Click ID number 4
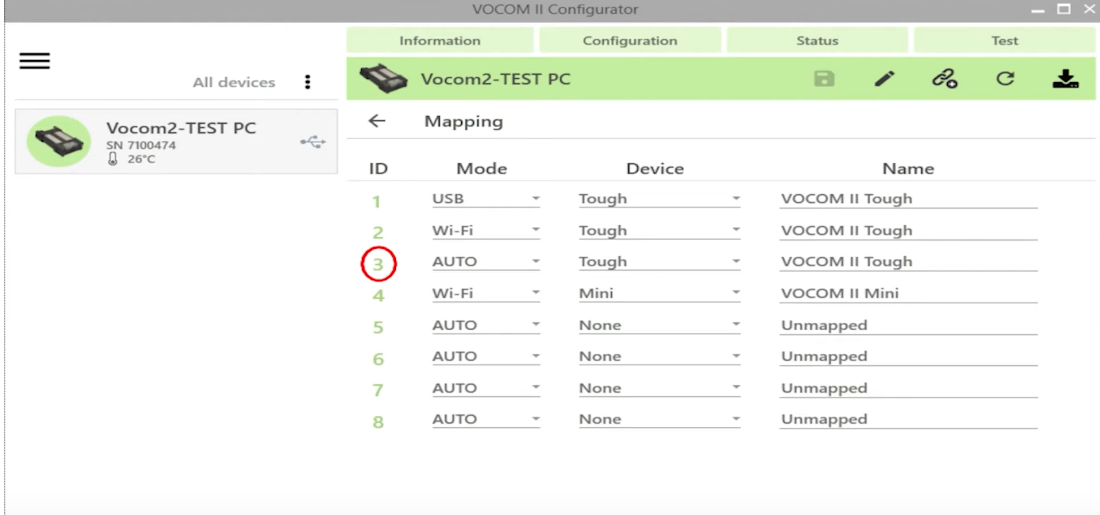Viewport: 1100px width, 515px height. pyautogui.click(x=378, y=296)
